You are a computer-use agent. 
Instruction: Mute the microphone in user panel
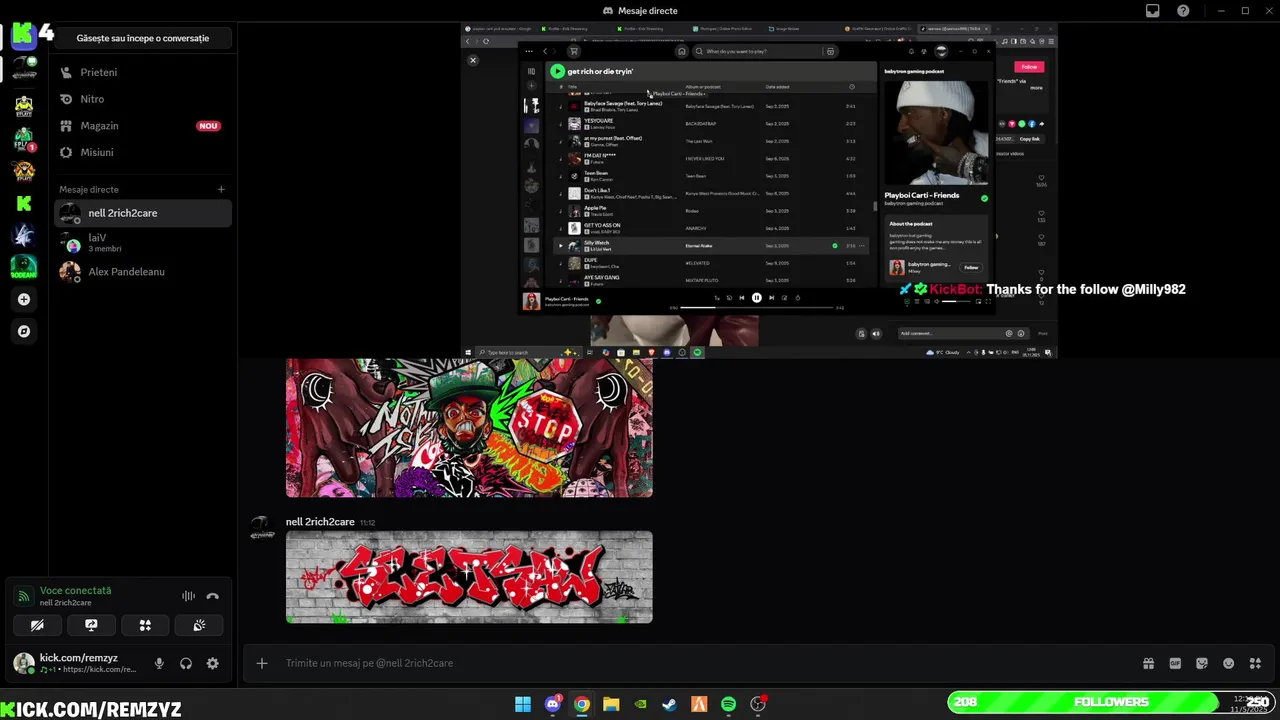159,663
